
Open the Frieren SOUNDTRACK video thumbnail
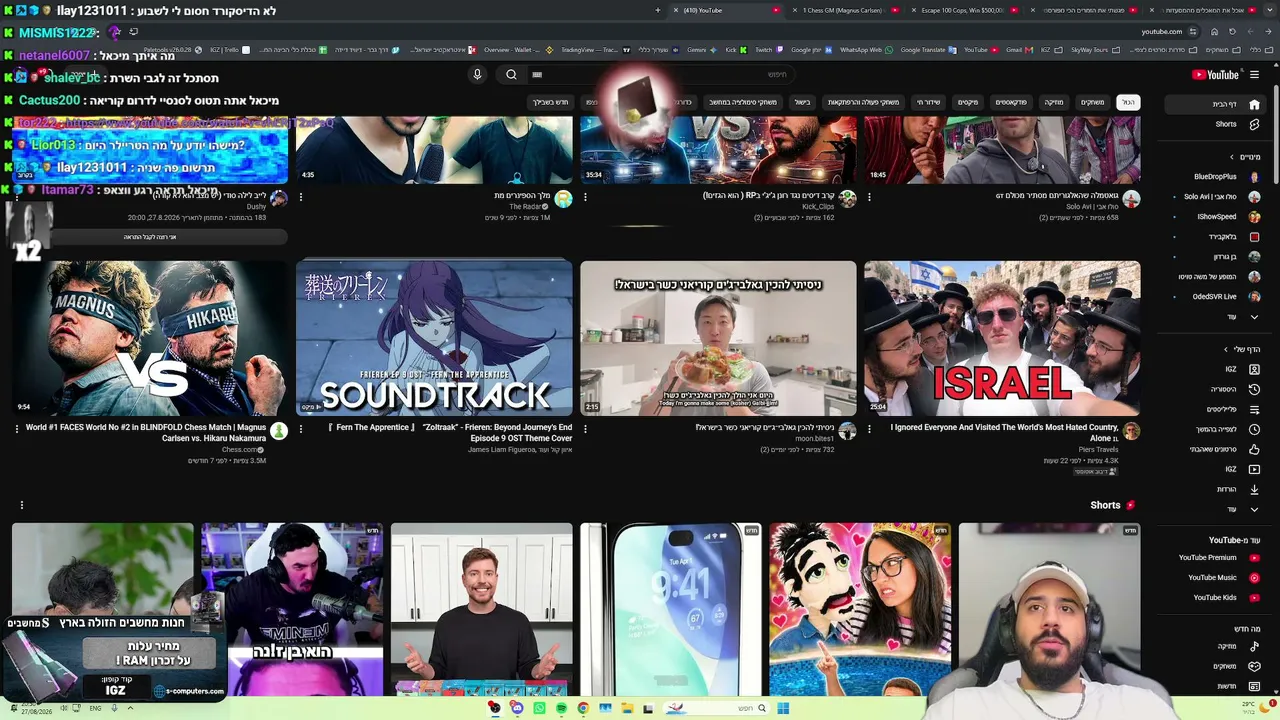[x=434, y=338]
